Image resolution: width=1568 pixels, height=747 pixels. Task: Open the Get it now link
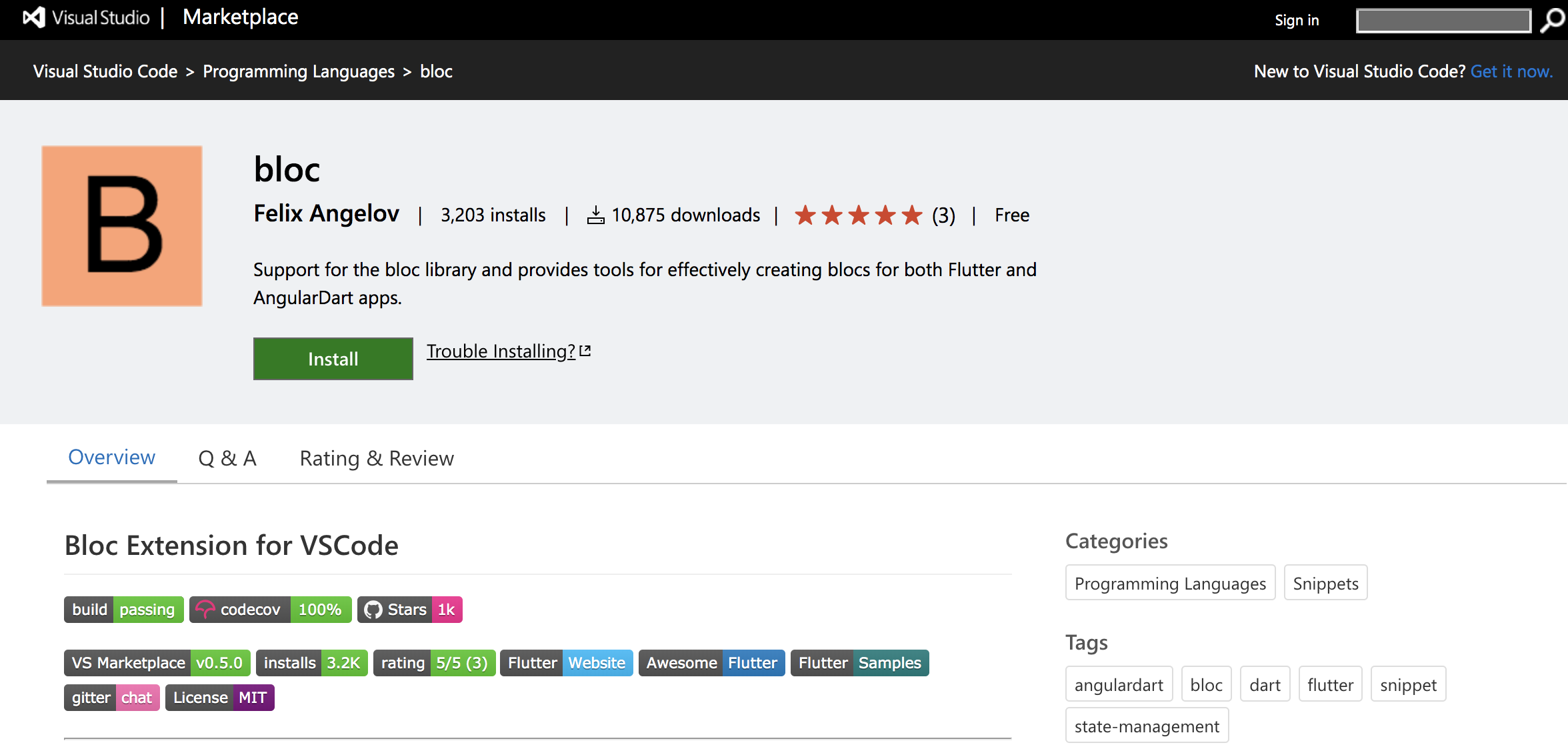pos(1511,71)
